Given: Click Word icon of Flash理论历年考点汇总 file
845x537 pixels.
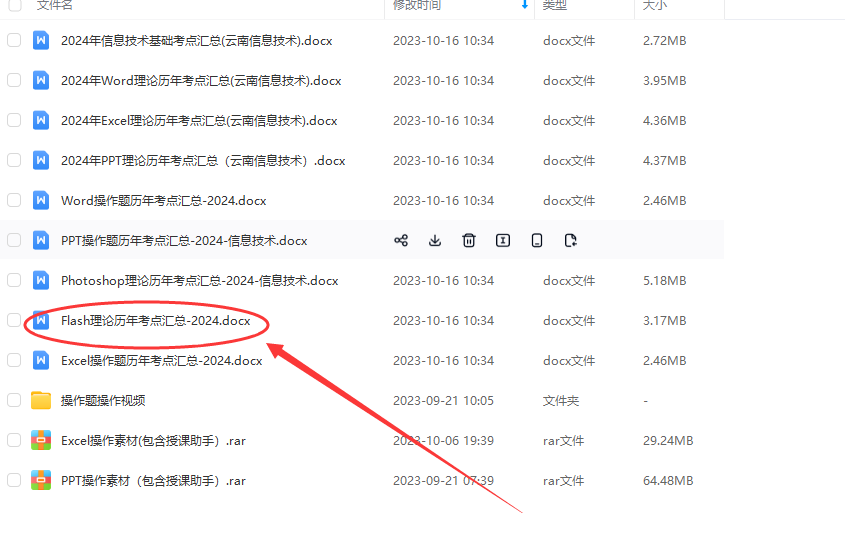Looking at the screenshot, I should click(x=41, y=320).
